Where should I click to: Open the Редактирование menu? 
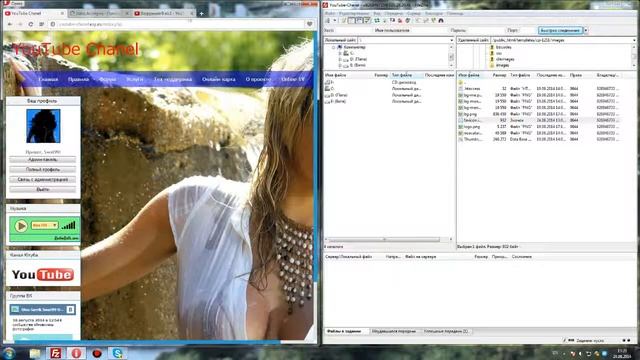353,13
